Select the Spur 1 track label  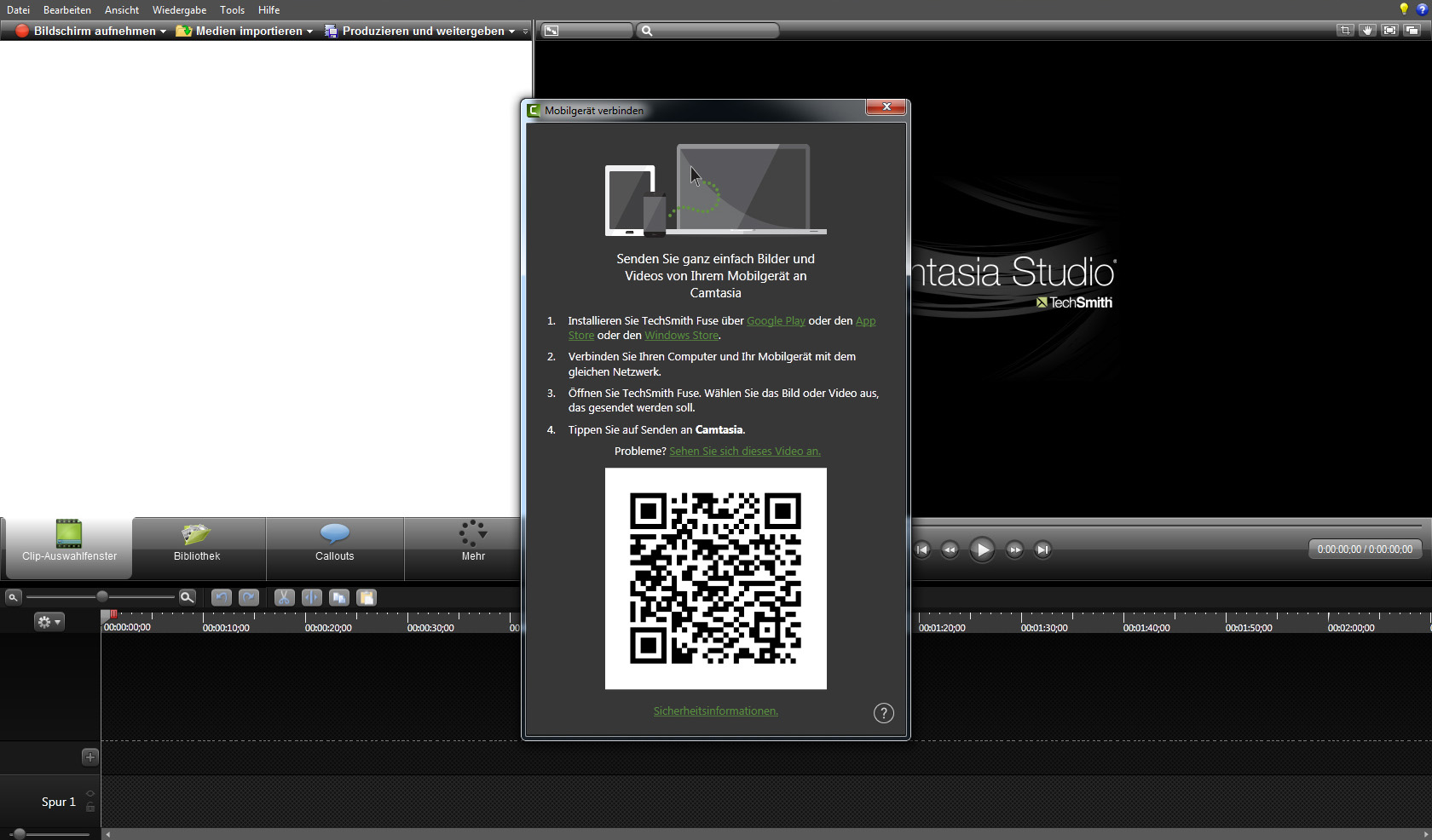59,802
